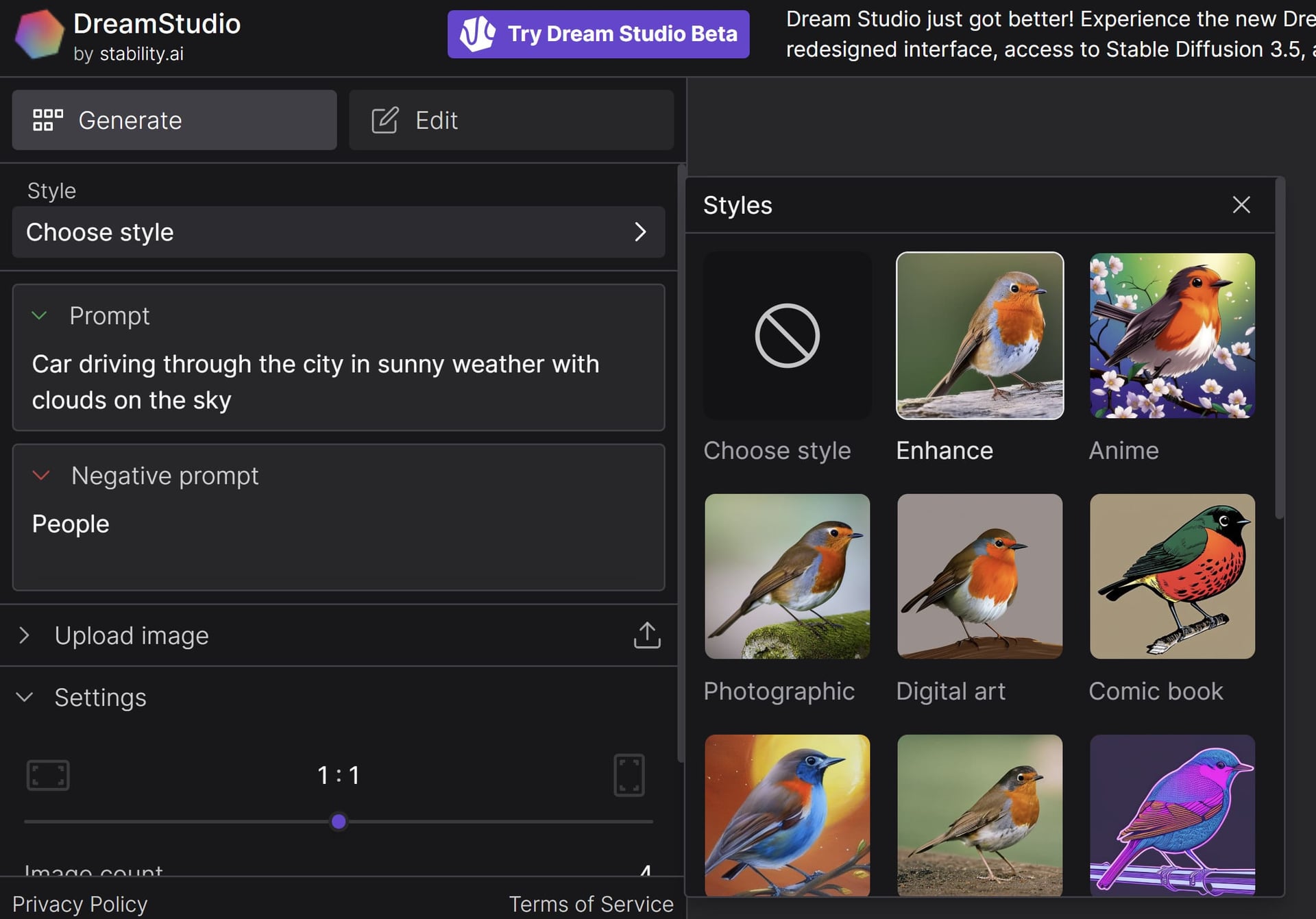Expand the Upload image section

coord(25,635)
